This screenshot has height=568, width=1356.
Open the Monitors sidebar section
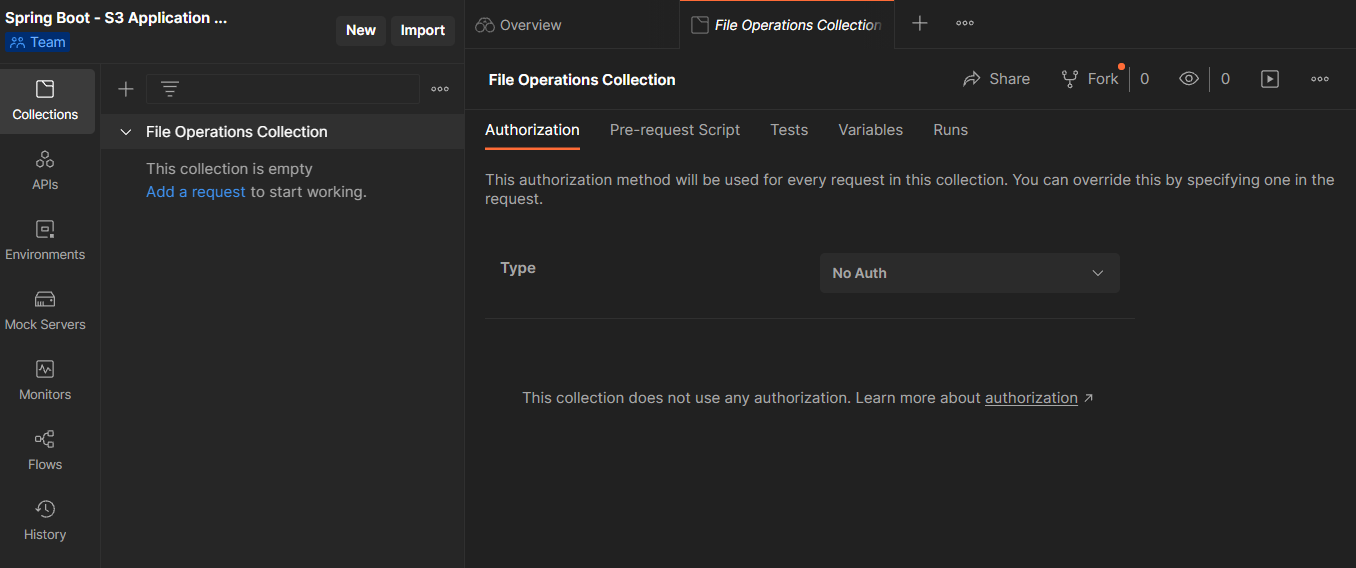(x=45, y=381)
